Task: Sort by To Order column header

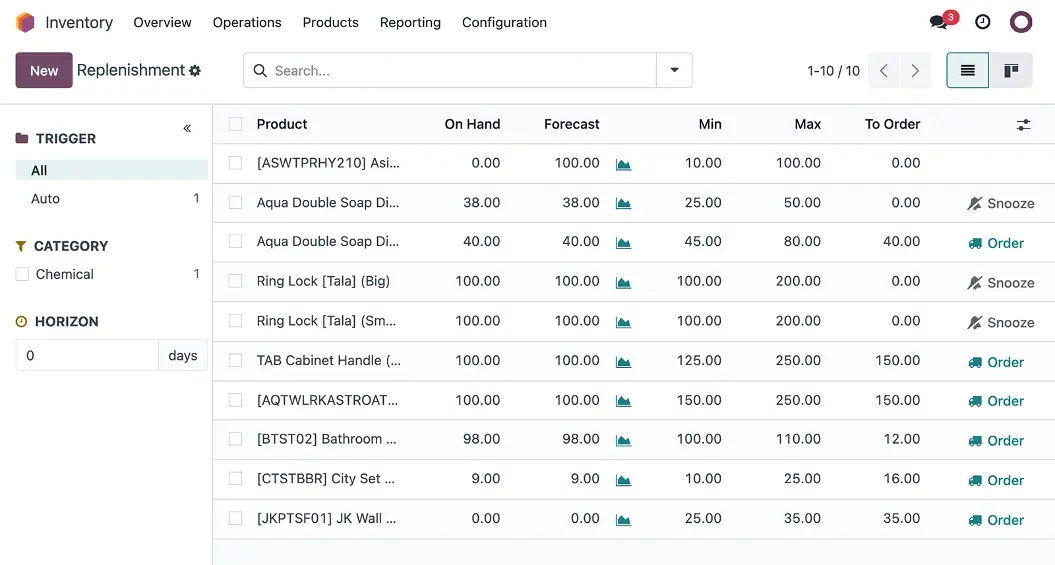Action: (x=892, y=124)
